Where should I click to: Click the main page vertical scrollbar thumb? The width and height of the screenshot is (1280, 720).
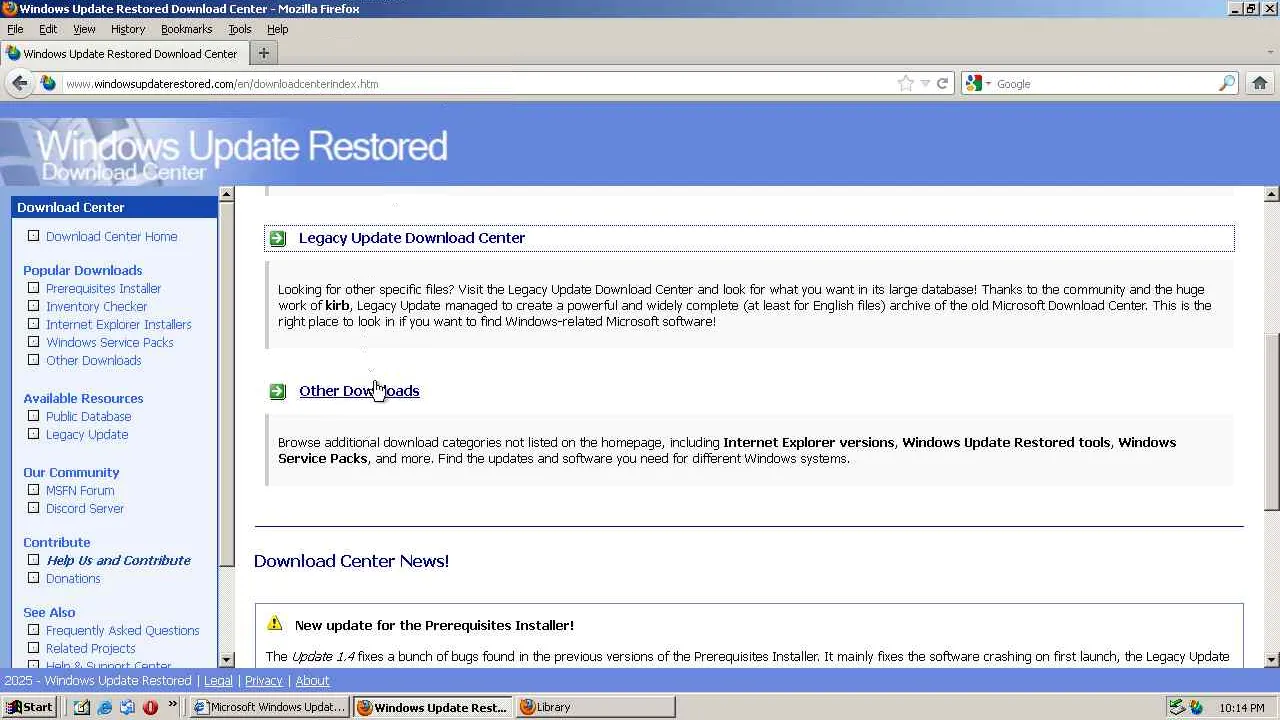pyautogui.click(x=1272, y=421)
